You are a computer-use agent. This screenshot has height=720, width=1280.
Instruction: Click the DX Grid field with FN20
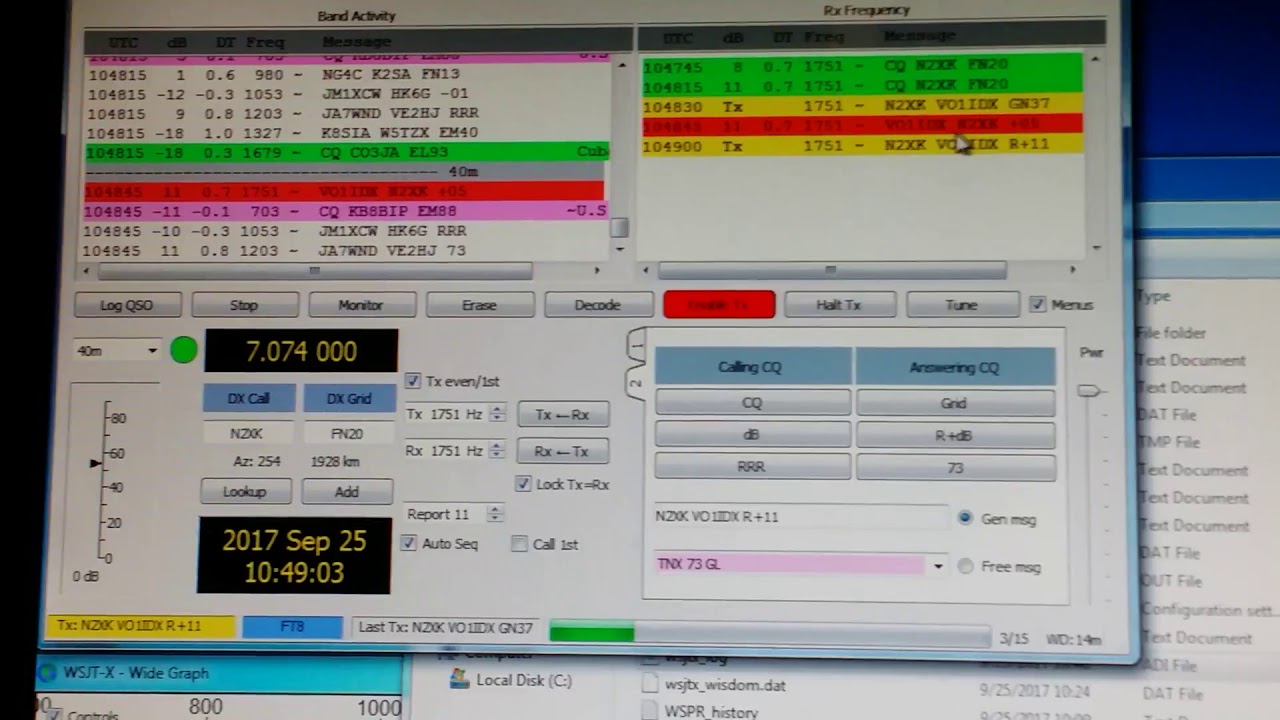click(347, 434)
